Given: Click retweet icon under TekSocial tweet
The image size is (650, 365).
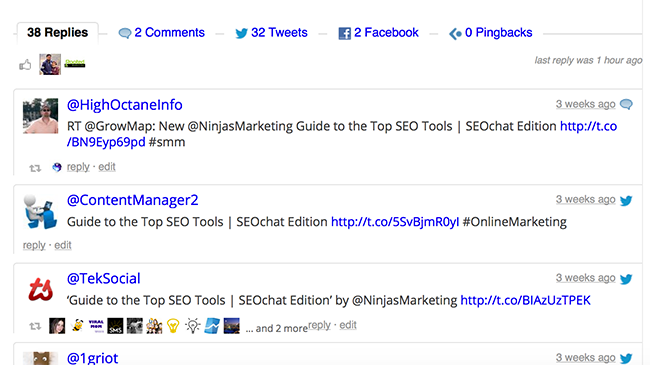Looking at the screenshot, I should pos(35,326).
